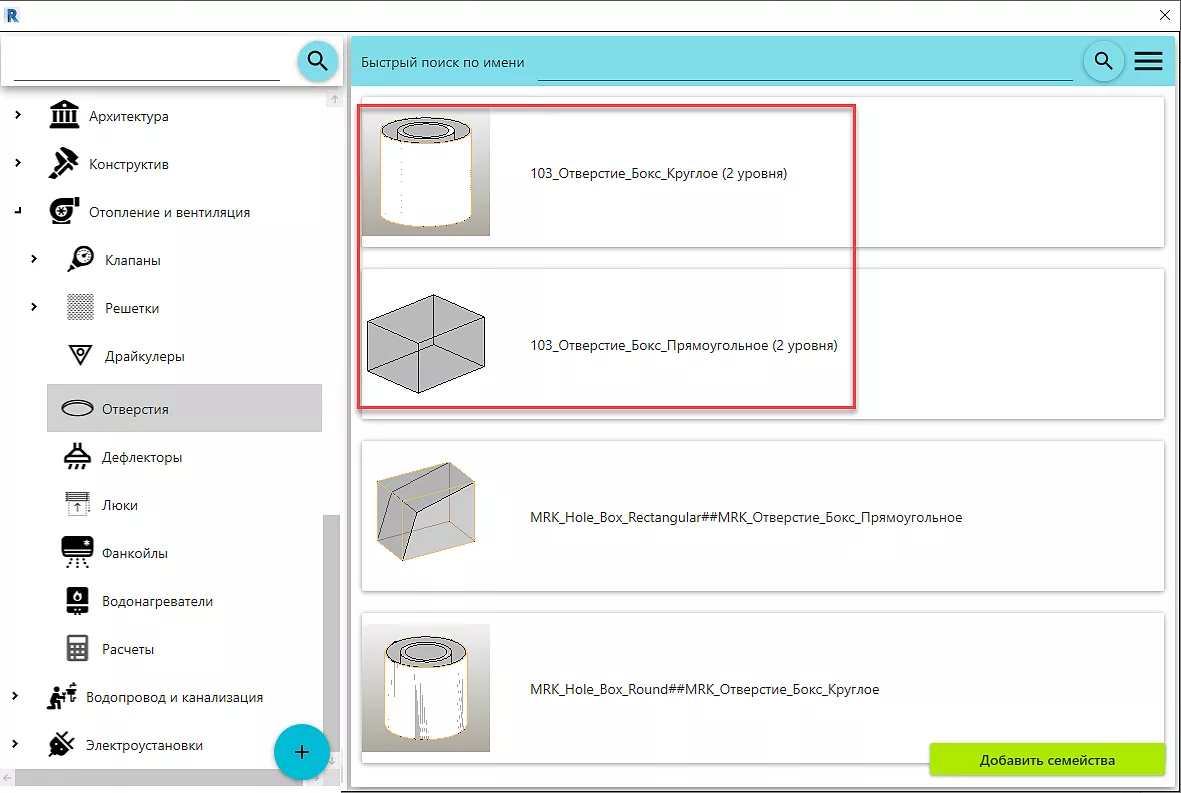The height and width of the screenshot is (793, 1181).
Task: Click the Добавить семейства button
Action: [1047, 760]
